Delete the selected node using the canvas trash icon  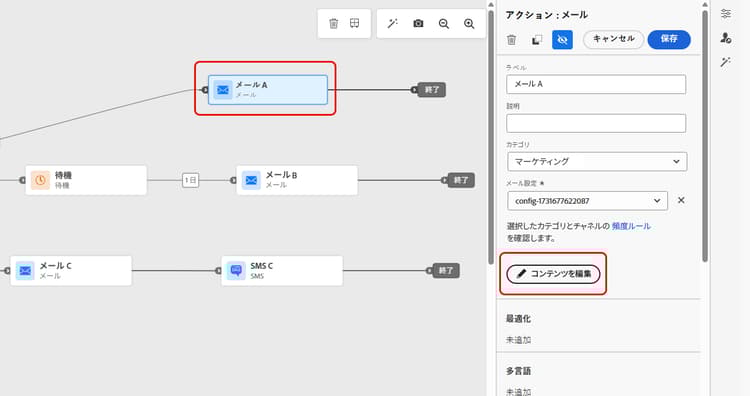point(333,23)
